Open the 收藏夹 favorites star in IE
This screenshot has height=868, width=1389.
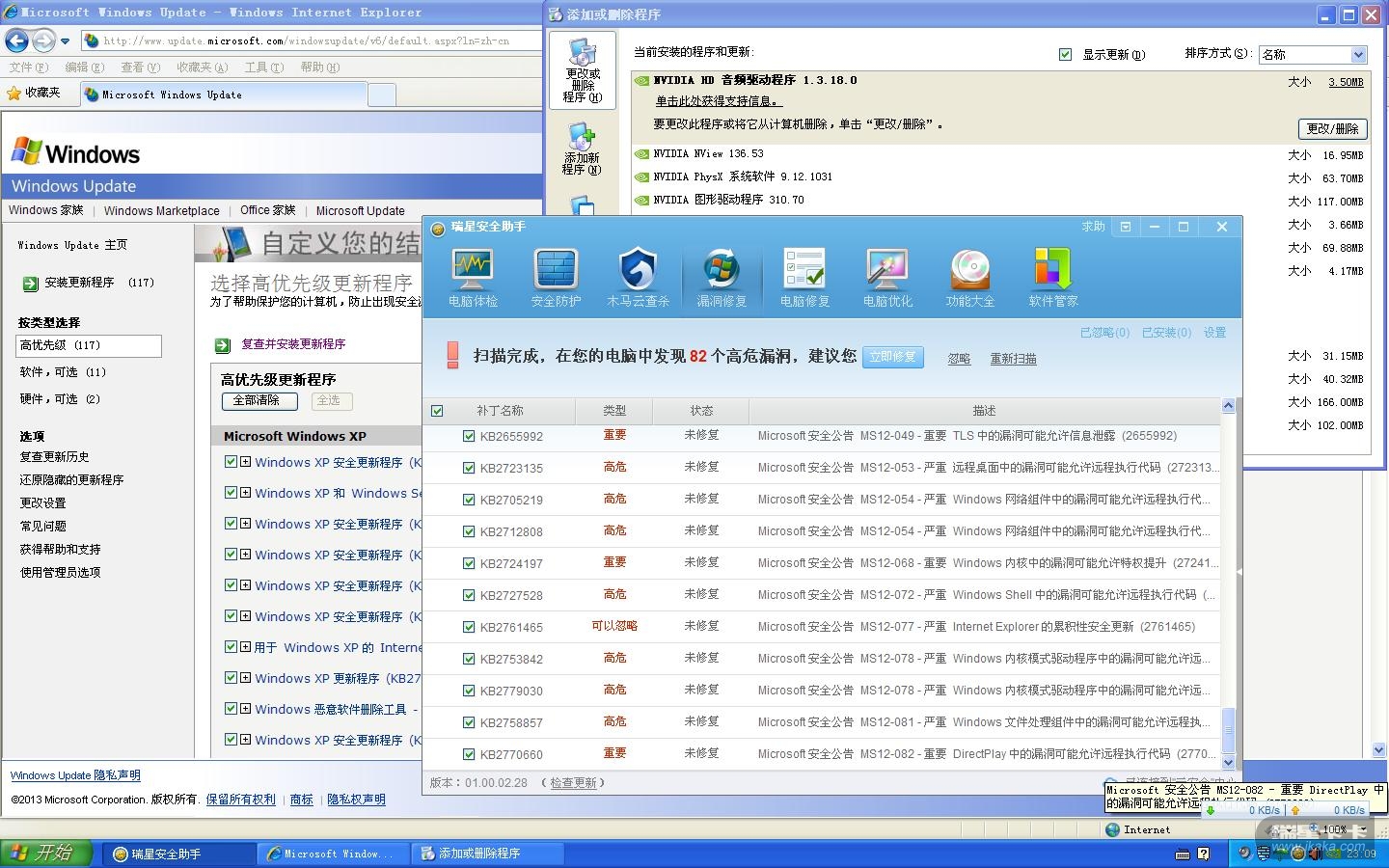click(x=14, y=94)
